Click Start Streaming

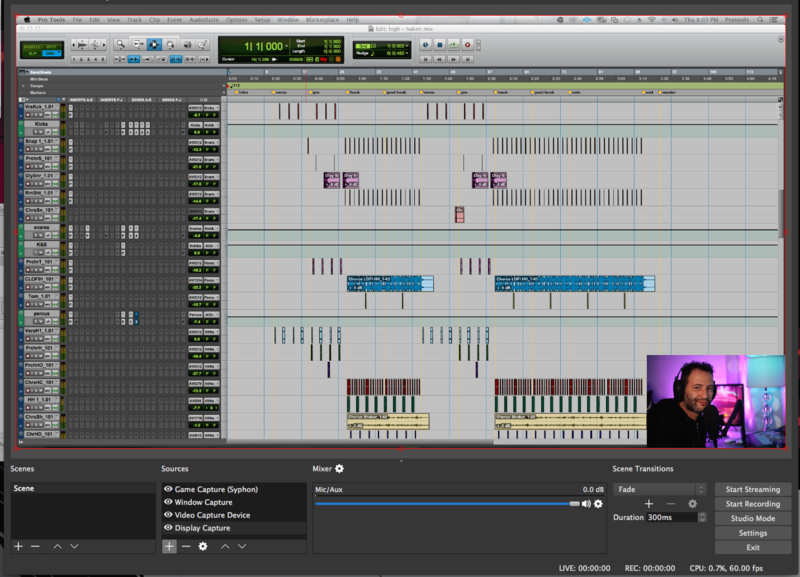point(752,489)
